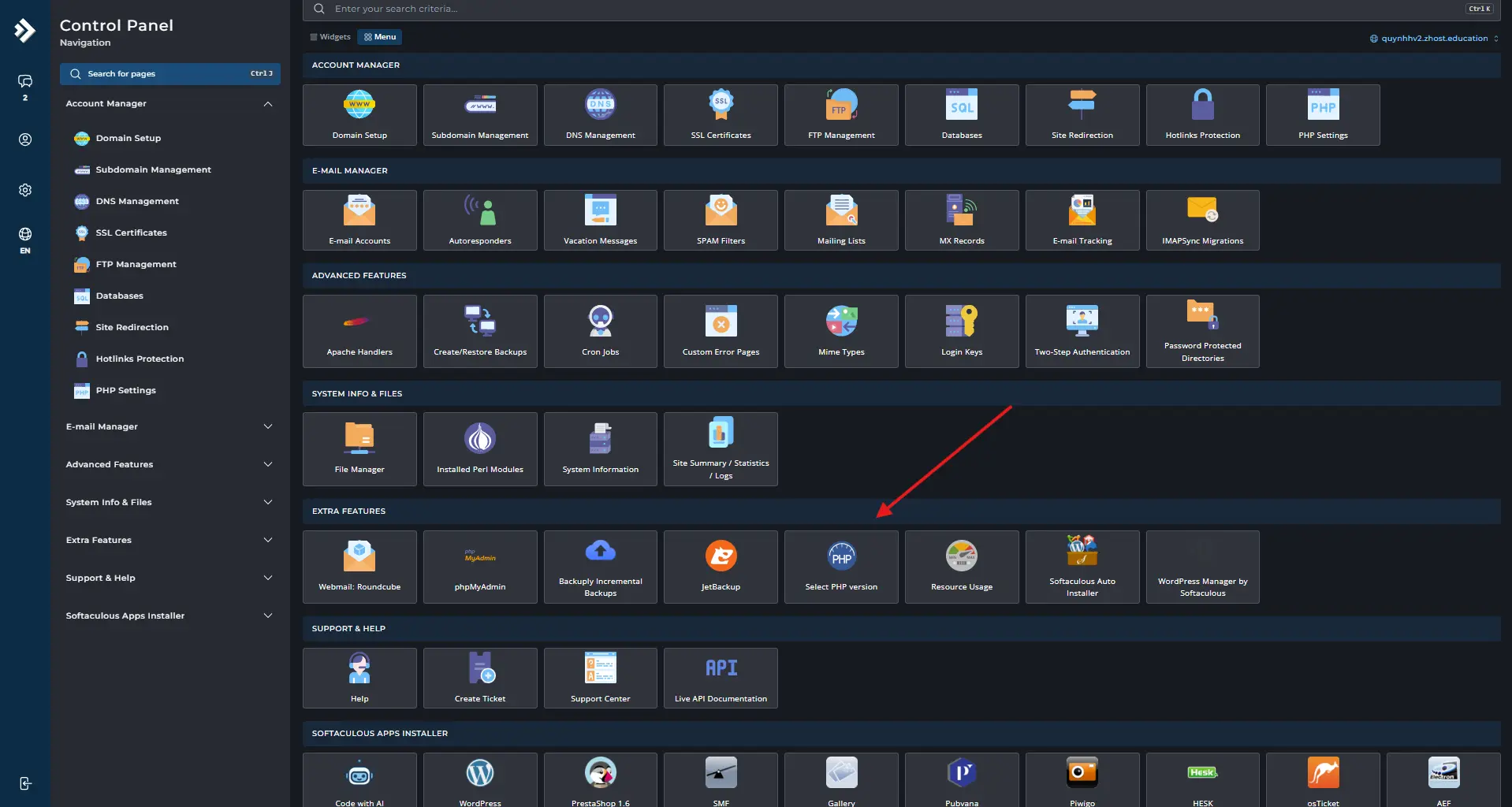The width and height of the screenshot is (1512, 807).
Task: Open Resource Usage gauge tile
Action: point(962,567)
